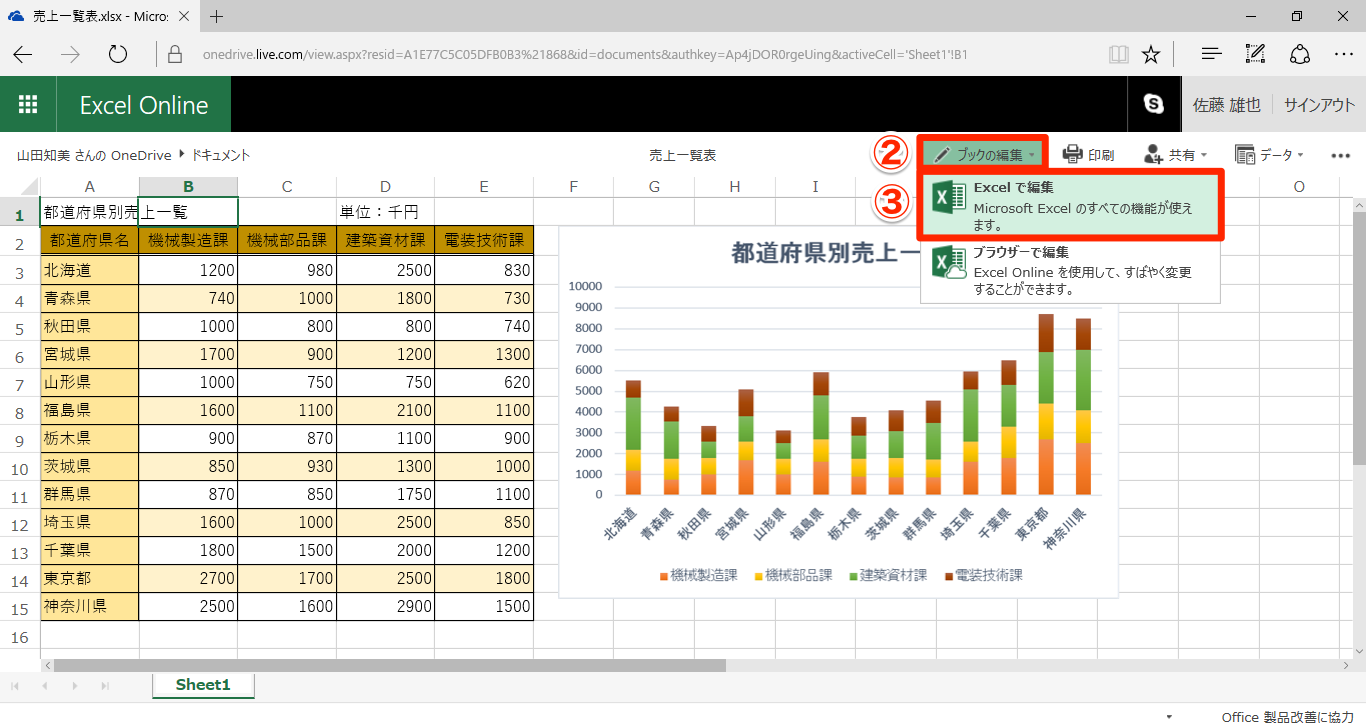
Task: Select the 売上一覧表.xlsx browser tab
Action: (102, 16)
